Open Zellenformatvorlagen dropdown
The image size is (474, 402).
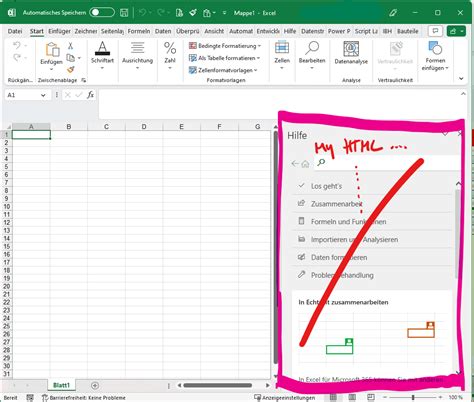tap(223, 70)
